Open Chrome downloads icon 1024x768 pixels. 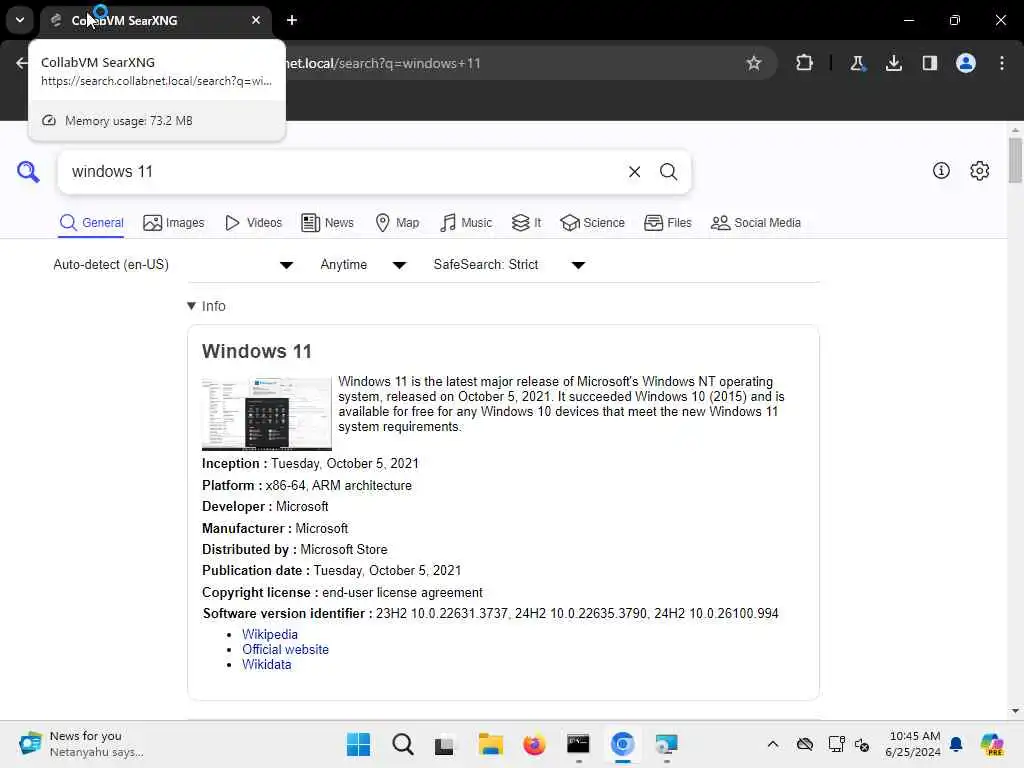click(893, 63)
